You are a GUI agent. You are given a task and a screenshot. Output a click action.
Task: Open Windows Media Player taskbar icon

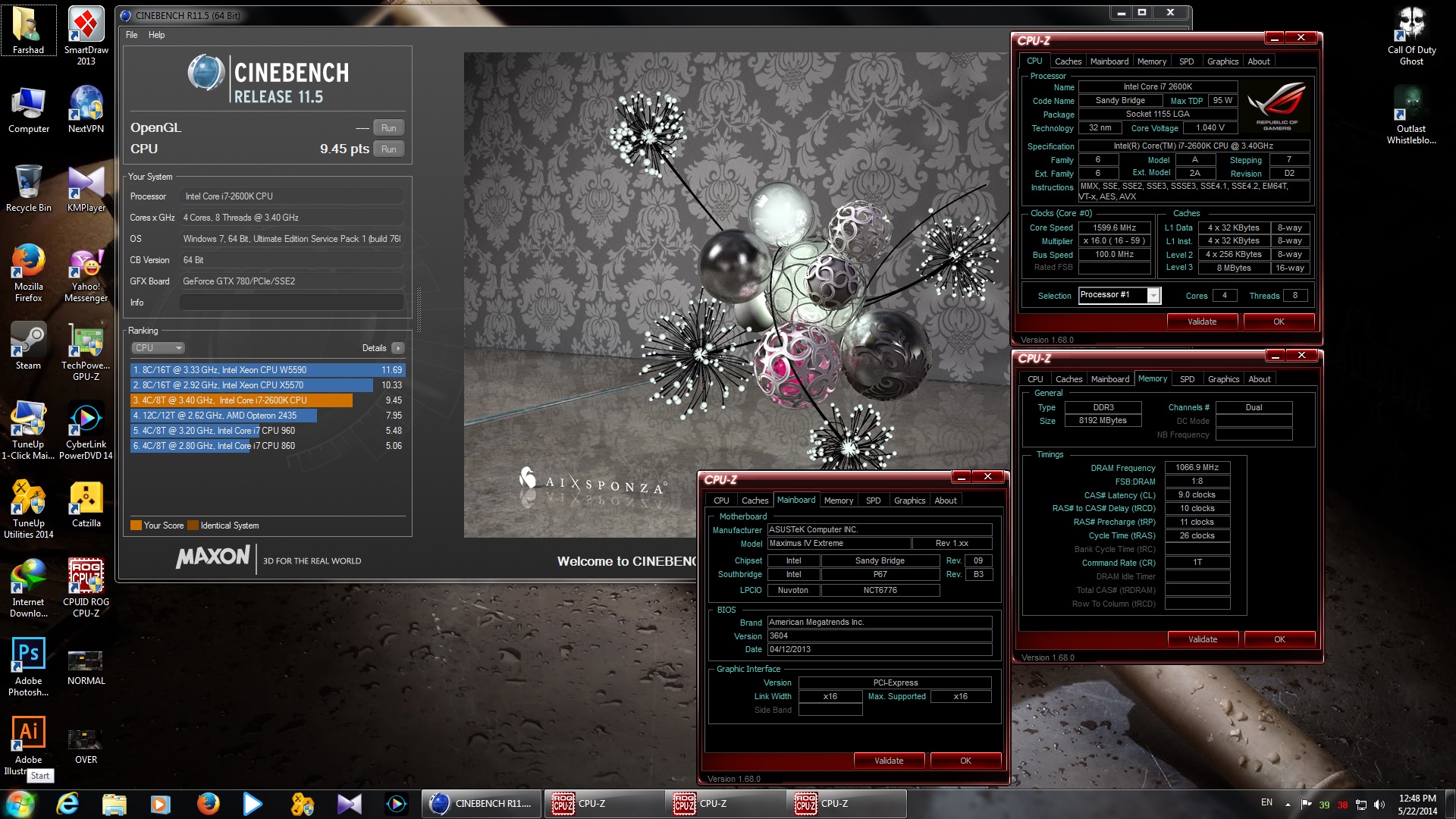pos(160,804)
